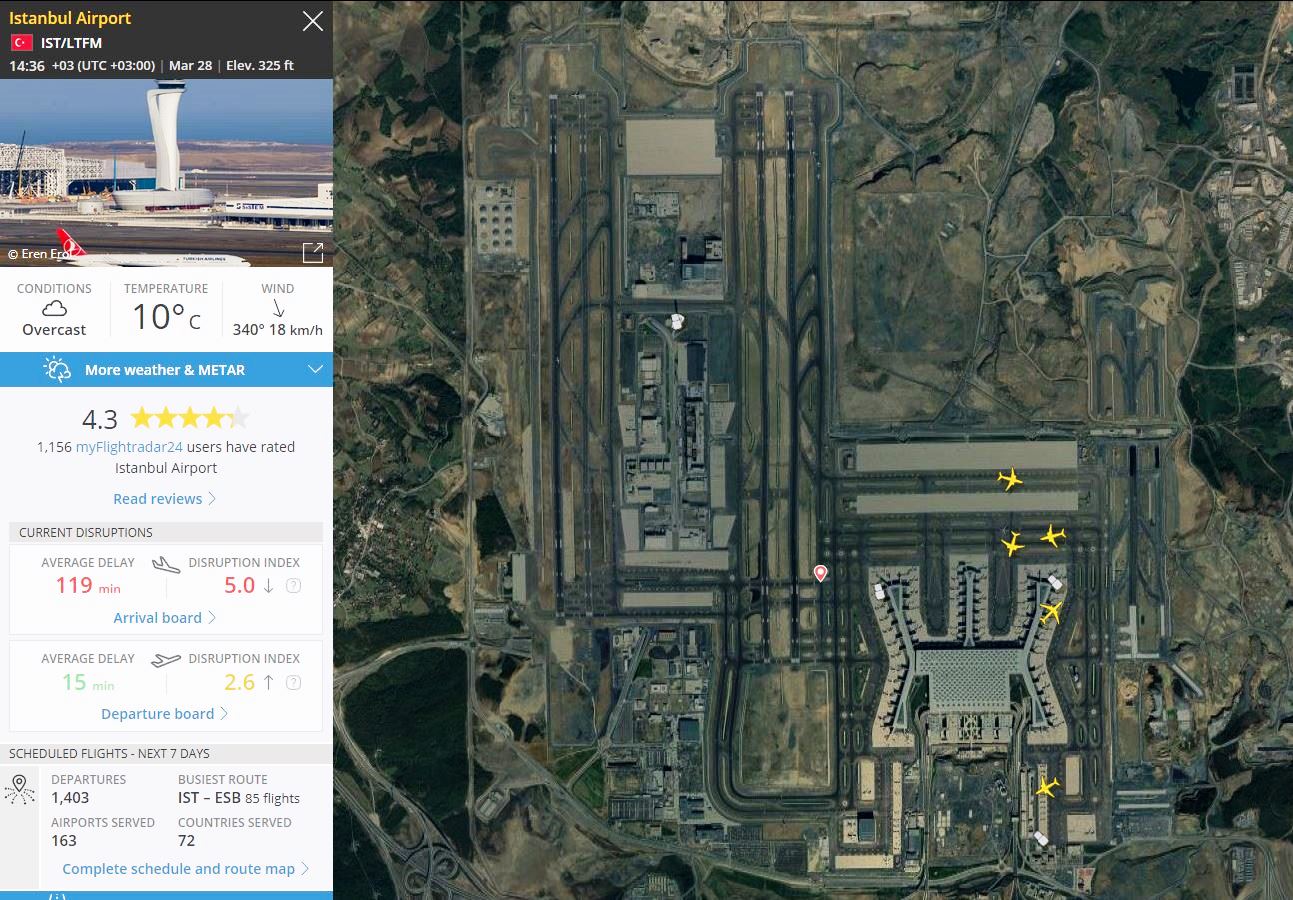The height and width of the screenshot is (900, 1293).
Task: Select yellow aircraft south of terminal
Action: point(1046,788)
